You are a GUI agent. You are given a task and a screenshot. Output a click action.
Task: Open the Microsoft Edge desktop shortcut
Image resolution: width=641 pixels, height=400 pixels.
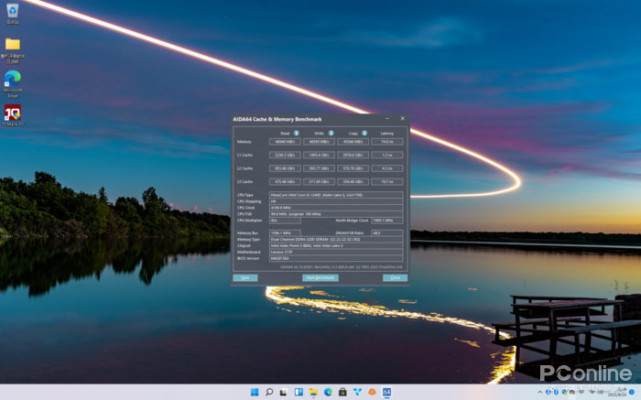tap(12, 78)
